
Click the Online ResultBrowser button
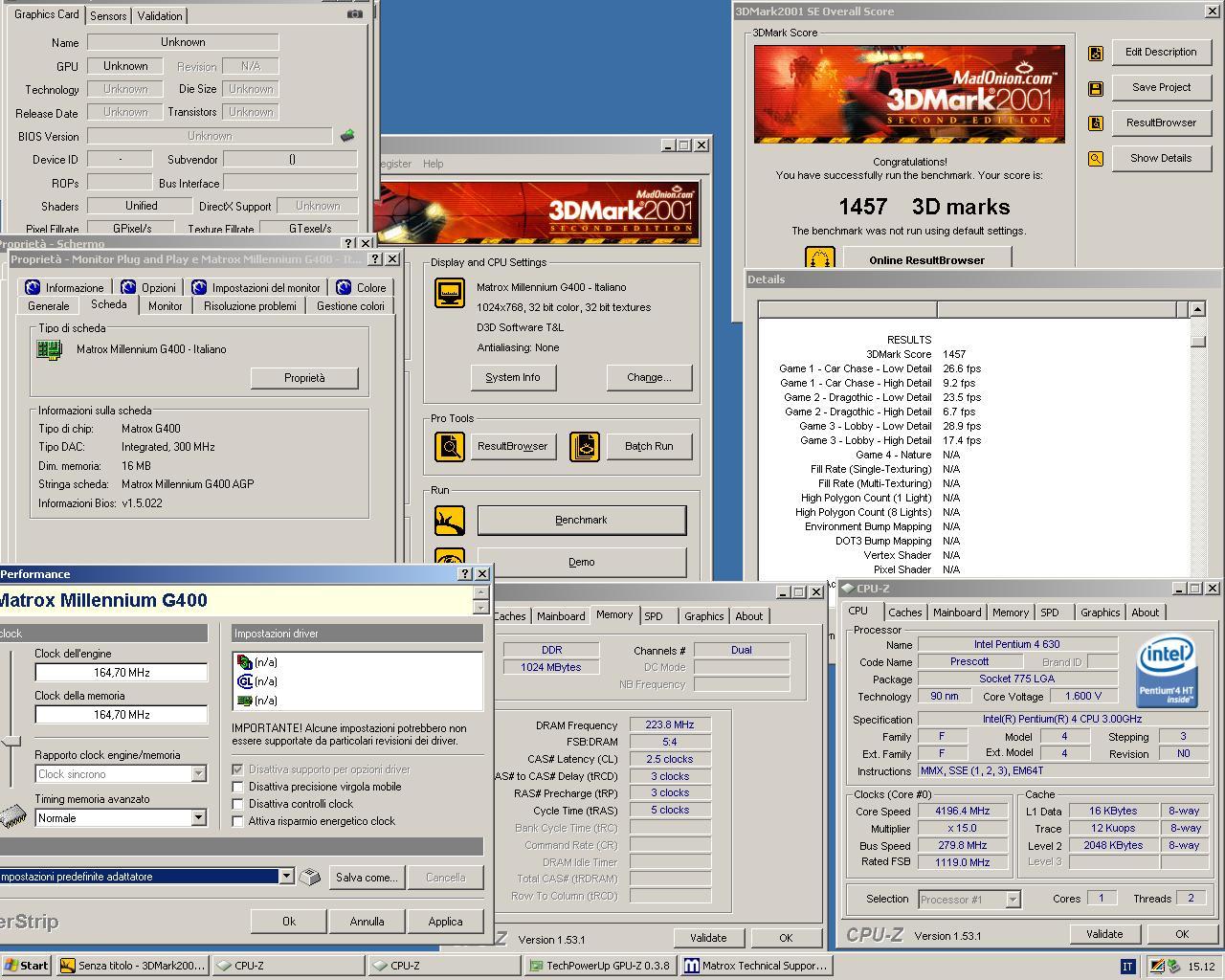tap(926, 259)
